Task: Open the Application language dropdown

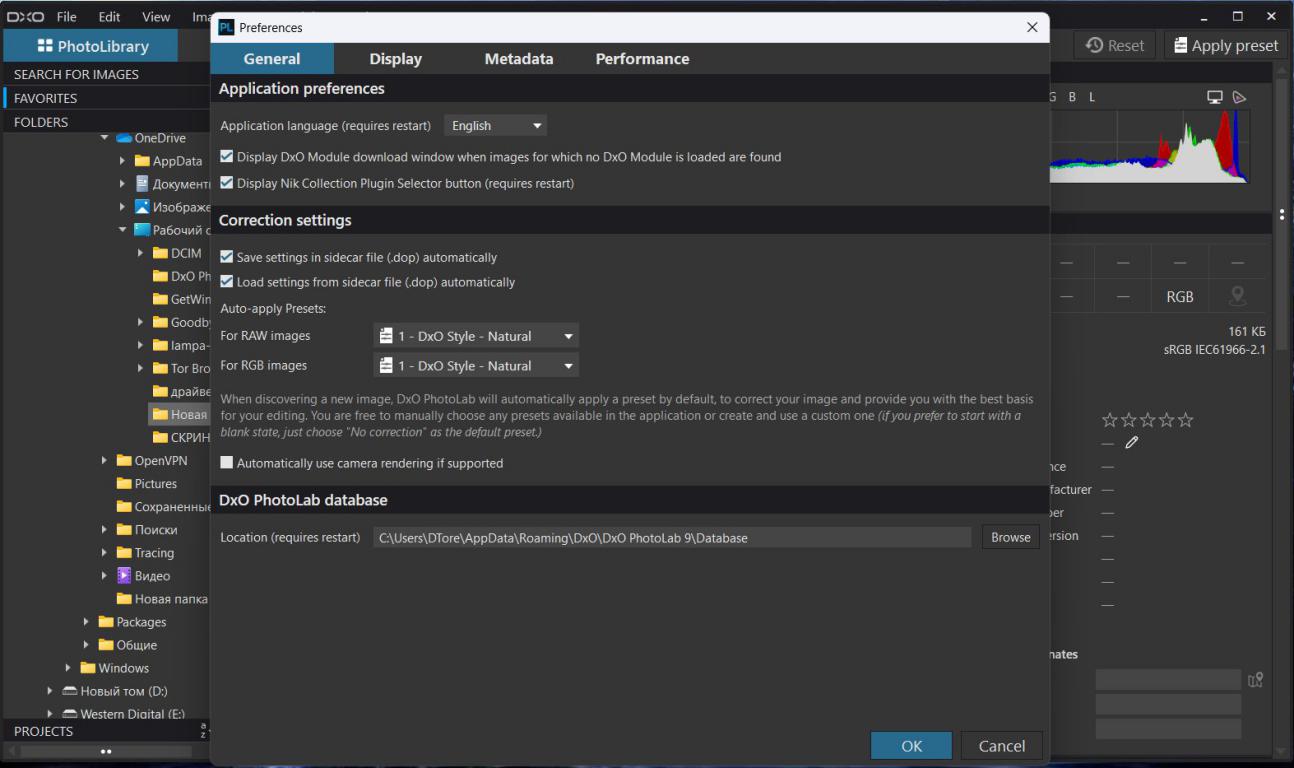Action: [x=495, y=126]
